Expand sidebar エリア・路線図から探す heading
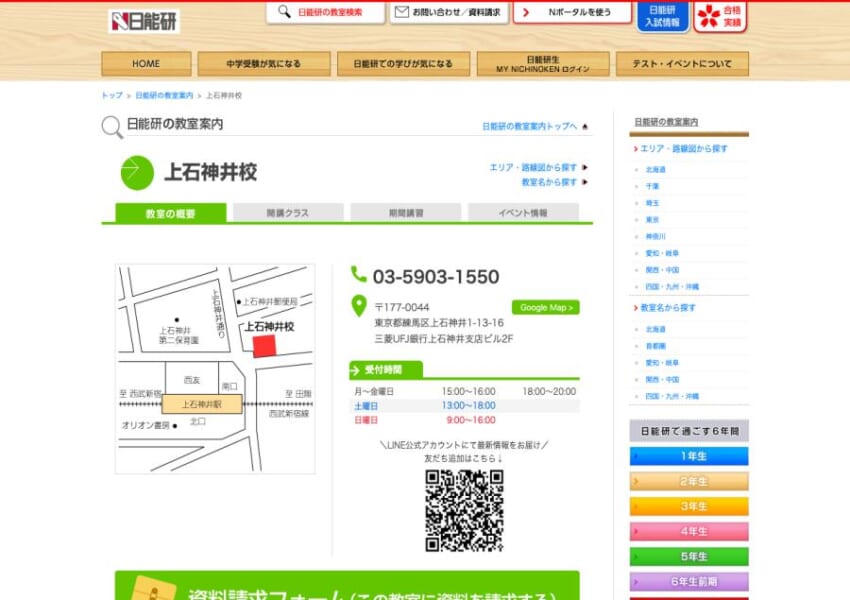Screen dimensions: 850x600 tap(684, 149)
